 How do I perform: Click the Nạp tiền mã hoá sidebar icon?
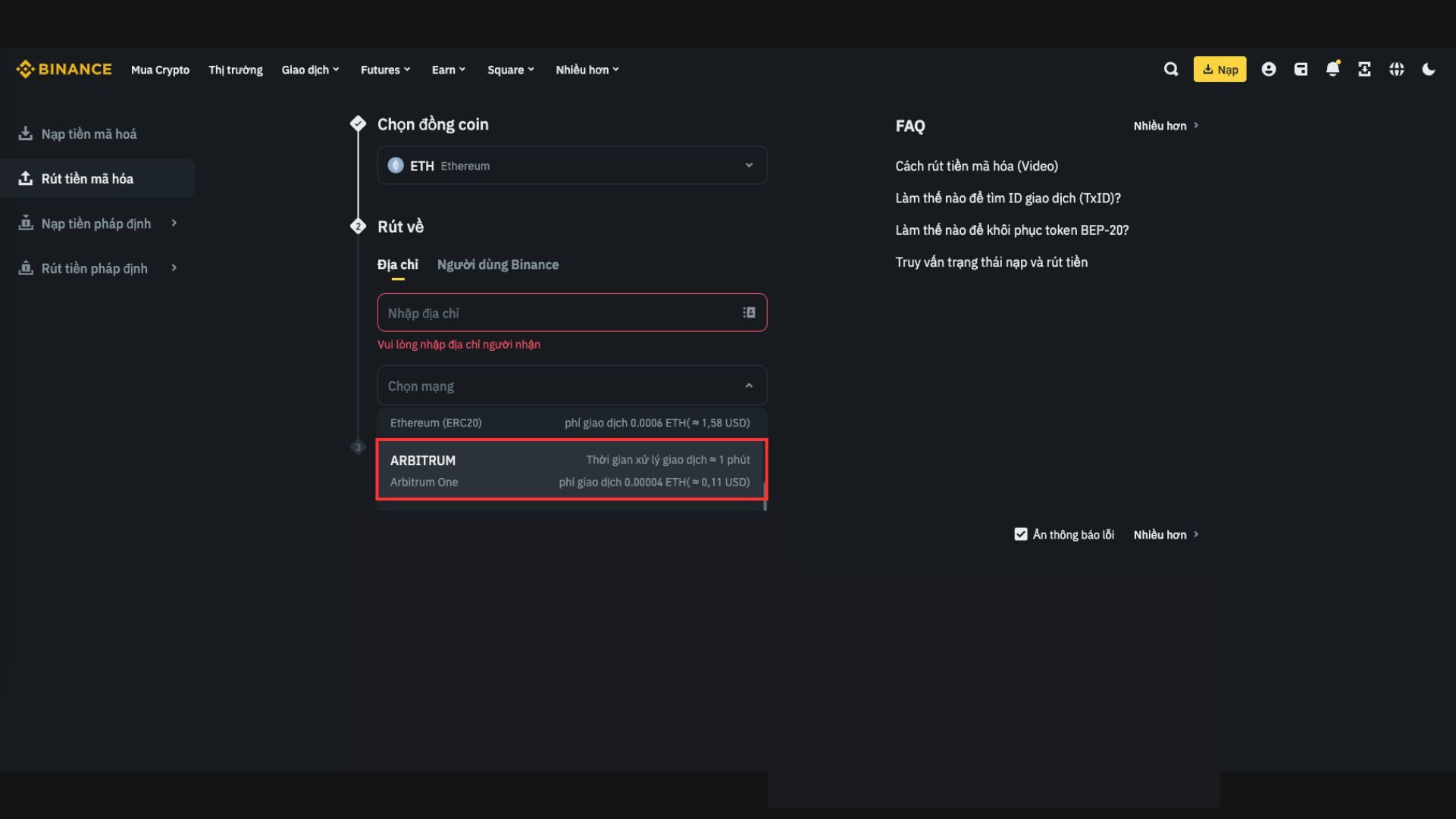coord(26,133)
